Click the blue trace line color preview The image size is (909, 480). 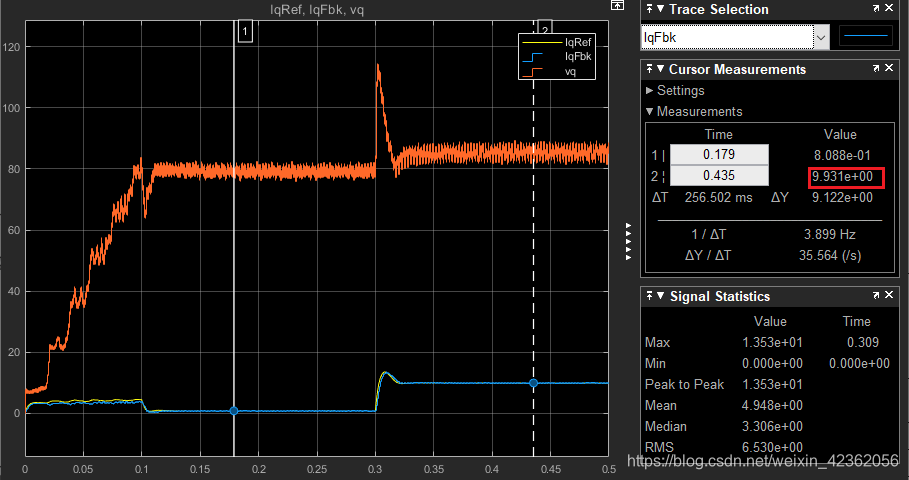866,37
